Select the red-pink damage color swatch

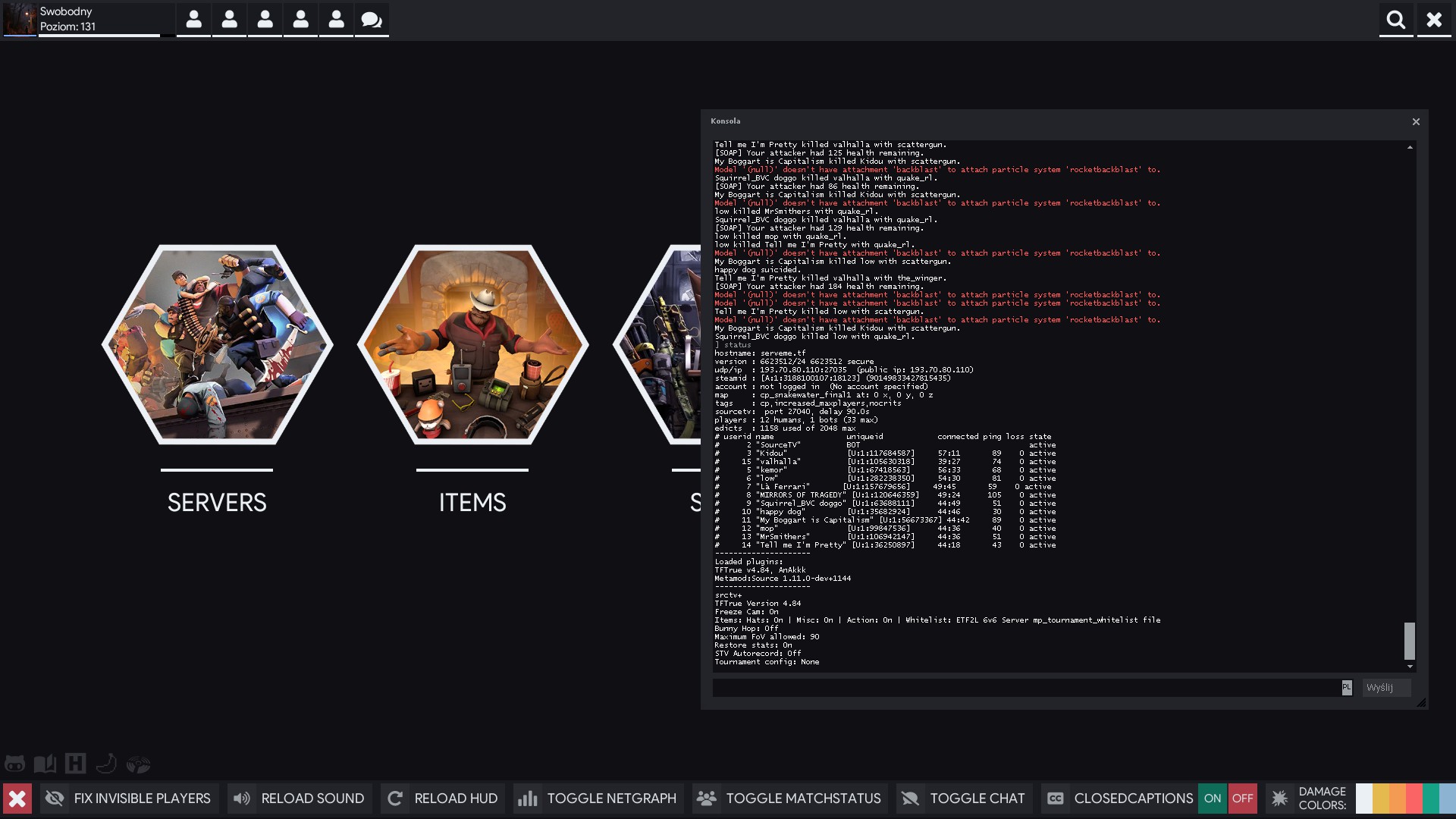[1414, 799]
